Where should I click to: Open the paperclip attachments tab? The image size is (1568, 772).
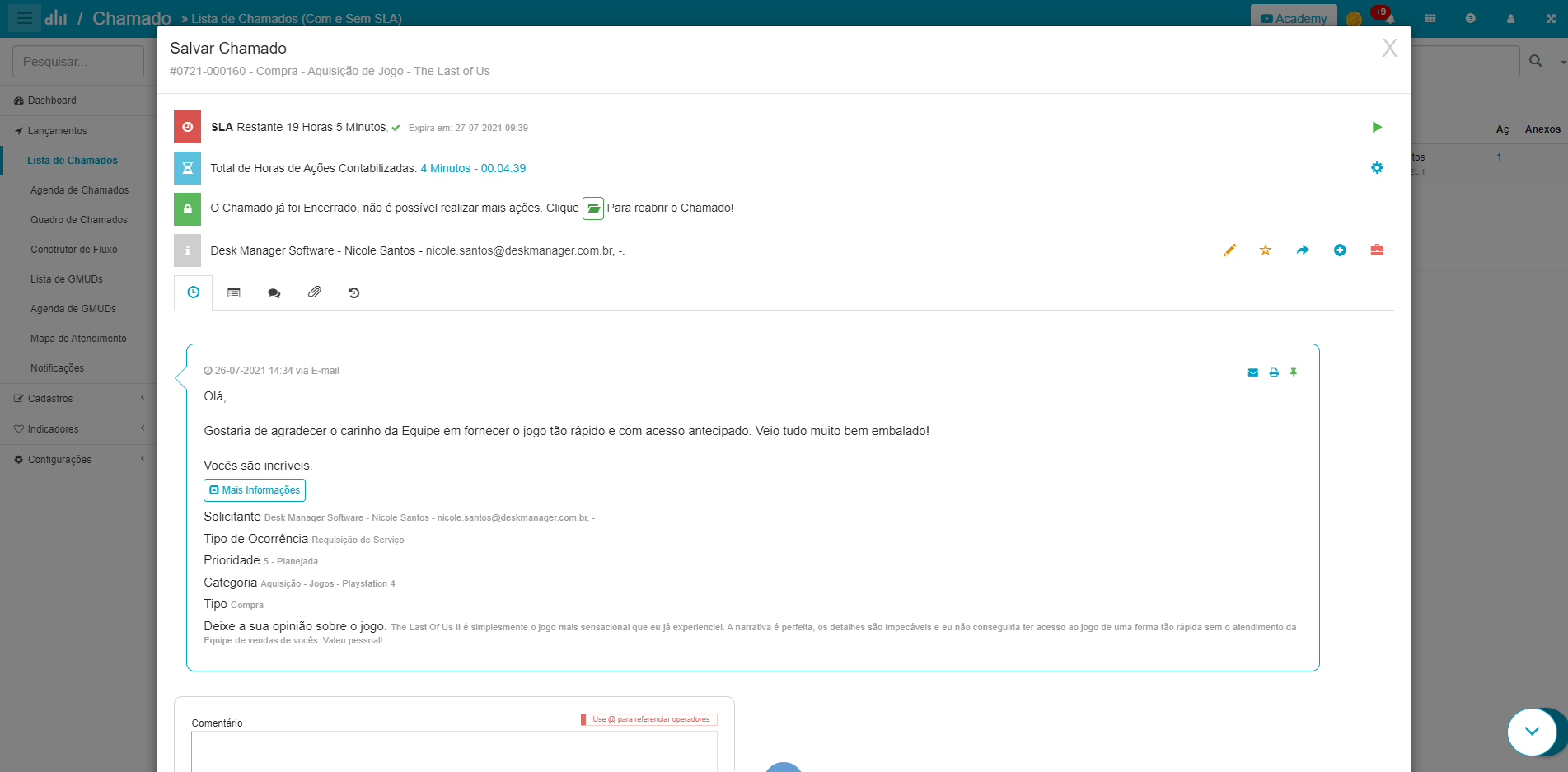[x=315, y=292]
